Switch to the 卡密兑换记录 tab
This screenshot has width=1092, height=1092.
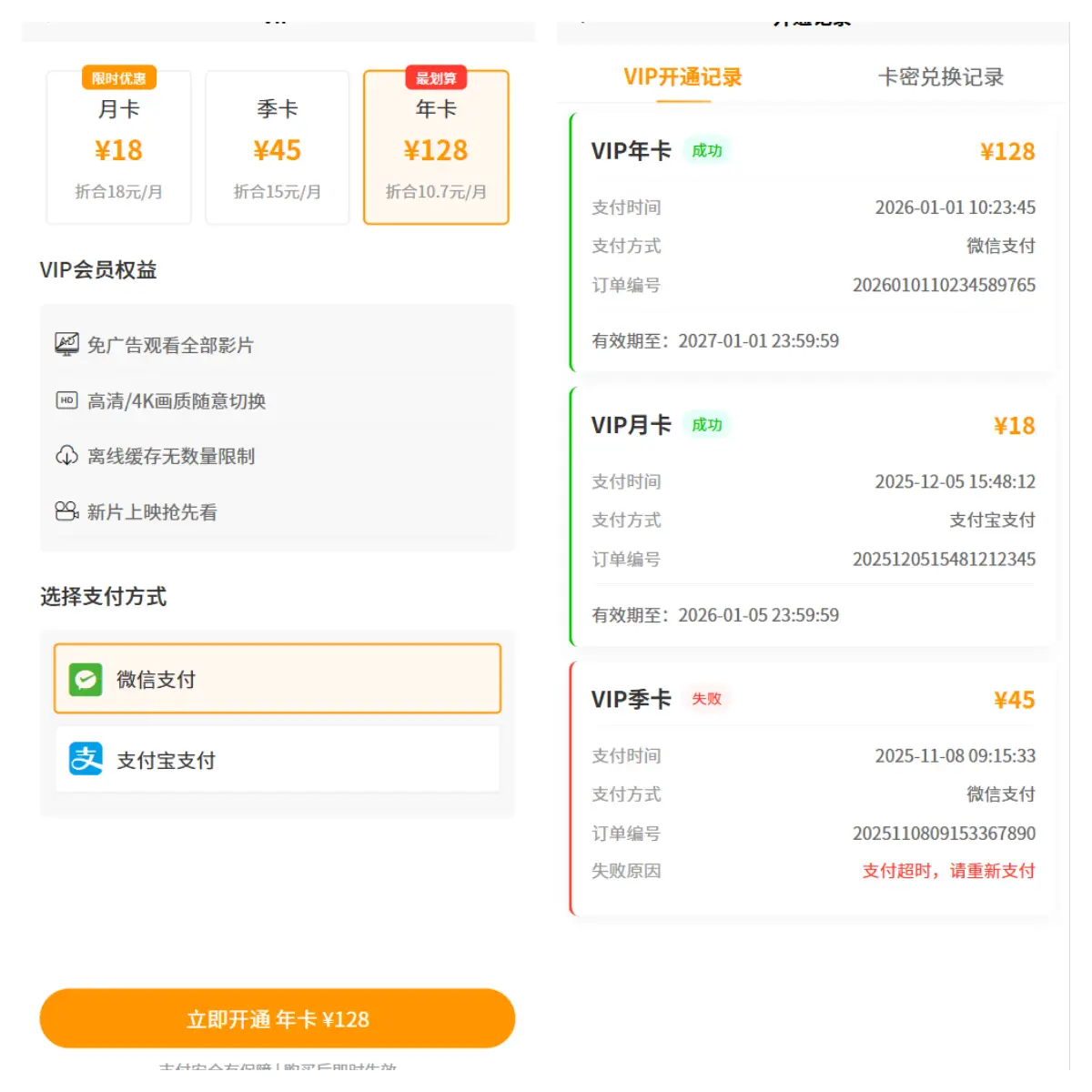(x=941, y=77)
